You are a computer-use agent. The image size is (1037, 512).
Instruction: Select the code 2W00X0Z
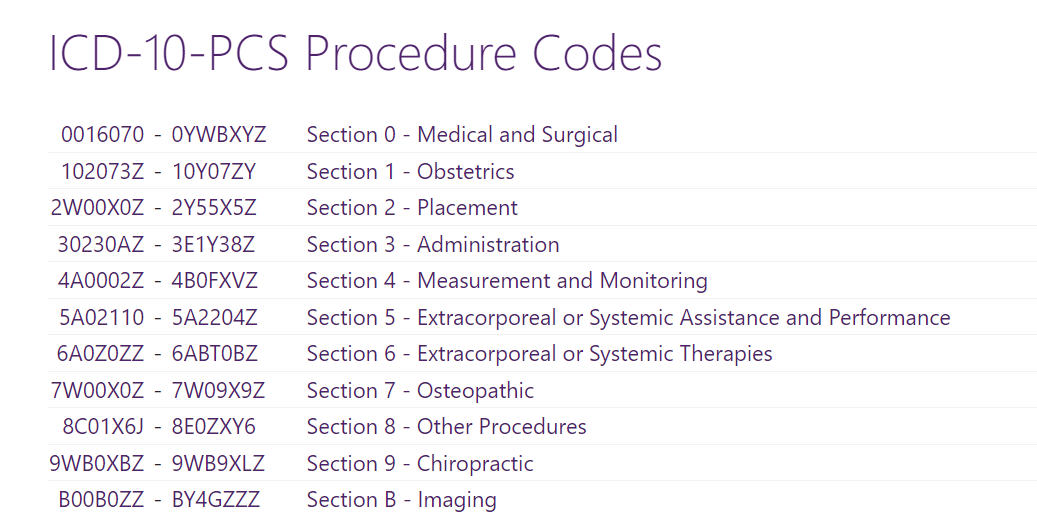pyautogui.click(x=97, y=208)
